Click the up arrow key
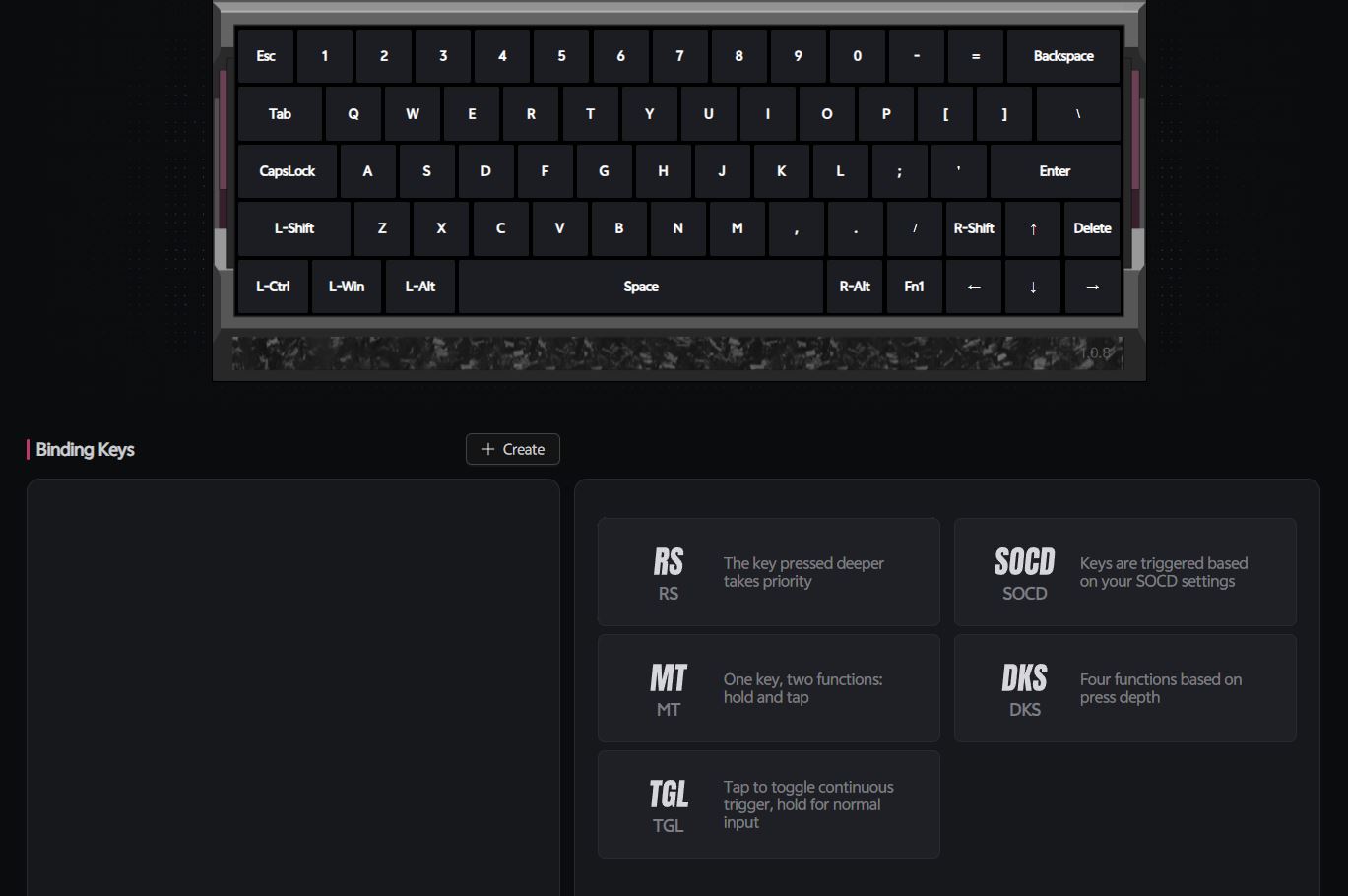 tap(1033, 228)
